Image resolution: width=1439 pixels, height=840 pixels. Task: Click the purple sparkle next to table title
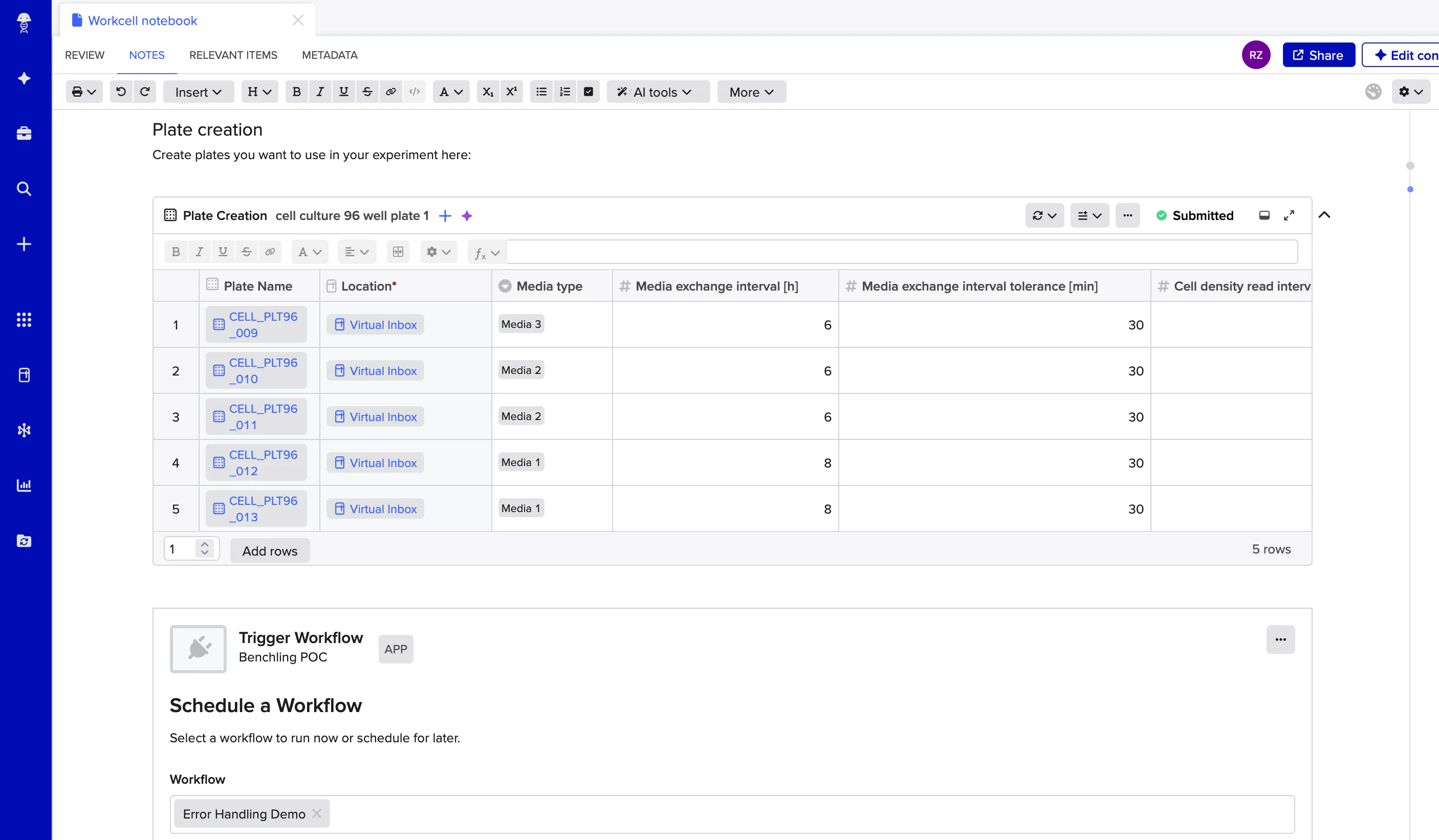point(467,216)
